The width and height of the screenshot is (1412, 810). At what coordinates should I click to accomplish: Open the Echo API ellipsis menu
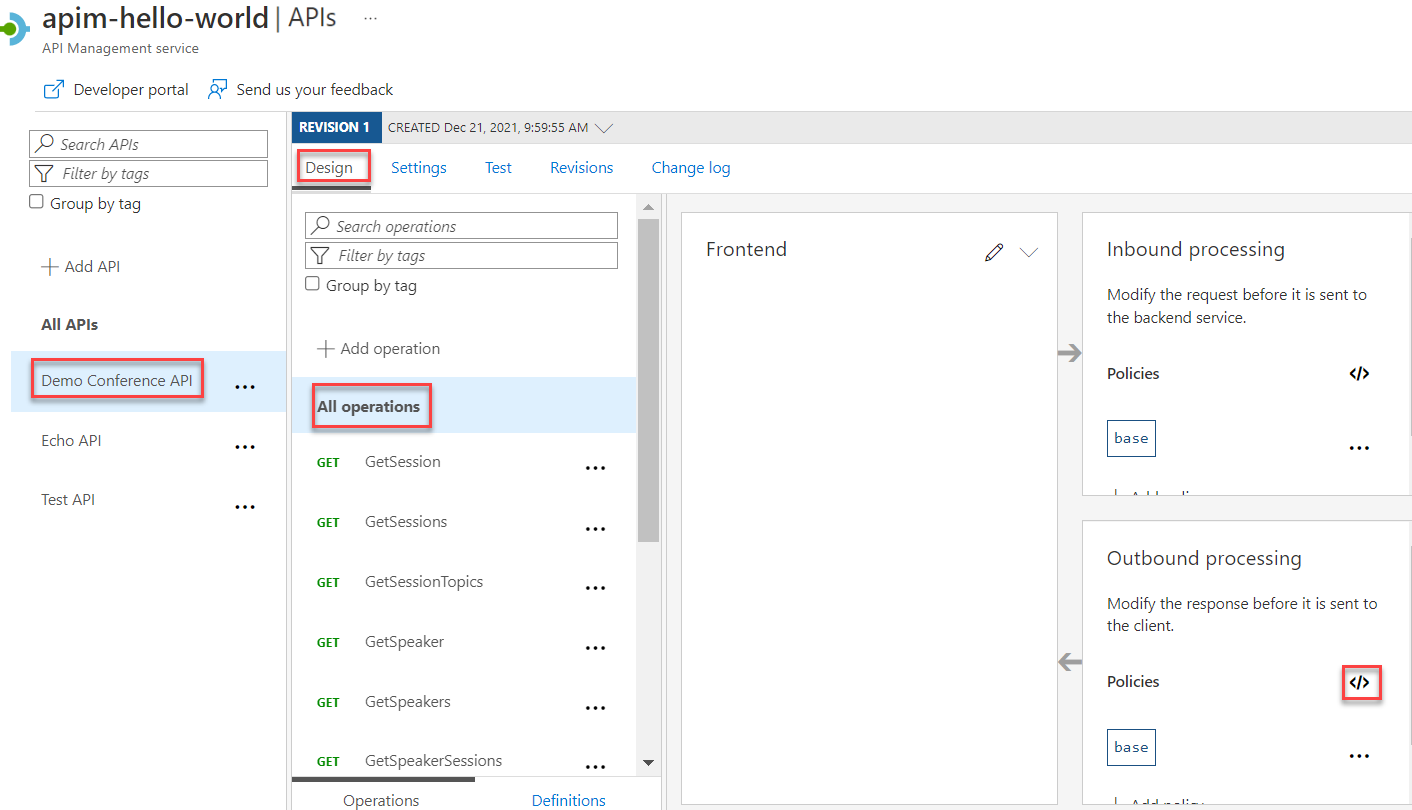click(245, 447)
